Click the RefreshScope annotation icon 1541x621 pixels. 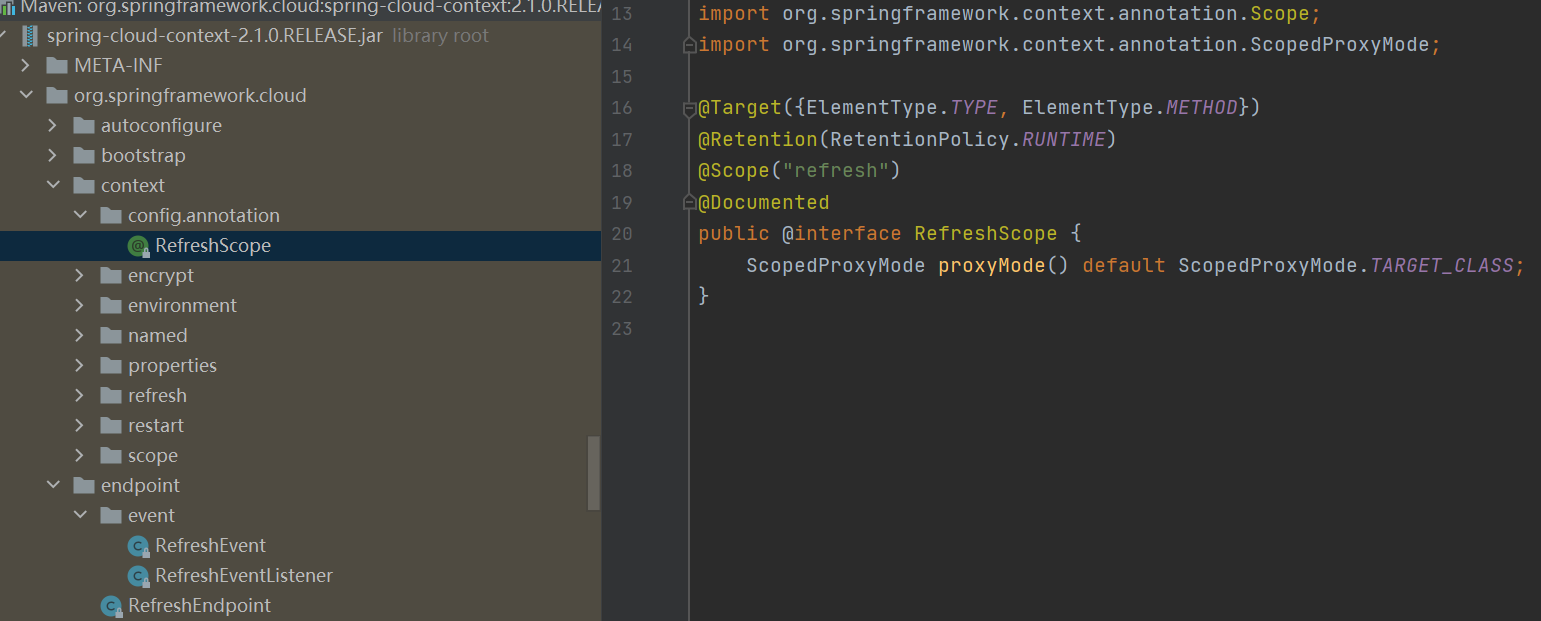(139, 246)
